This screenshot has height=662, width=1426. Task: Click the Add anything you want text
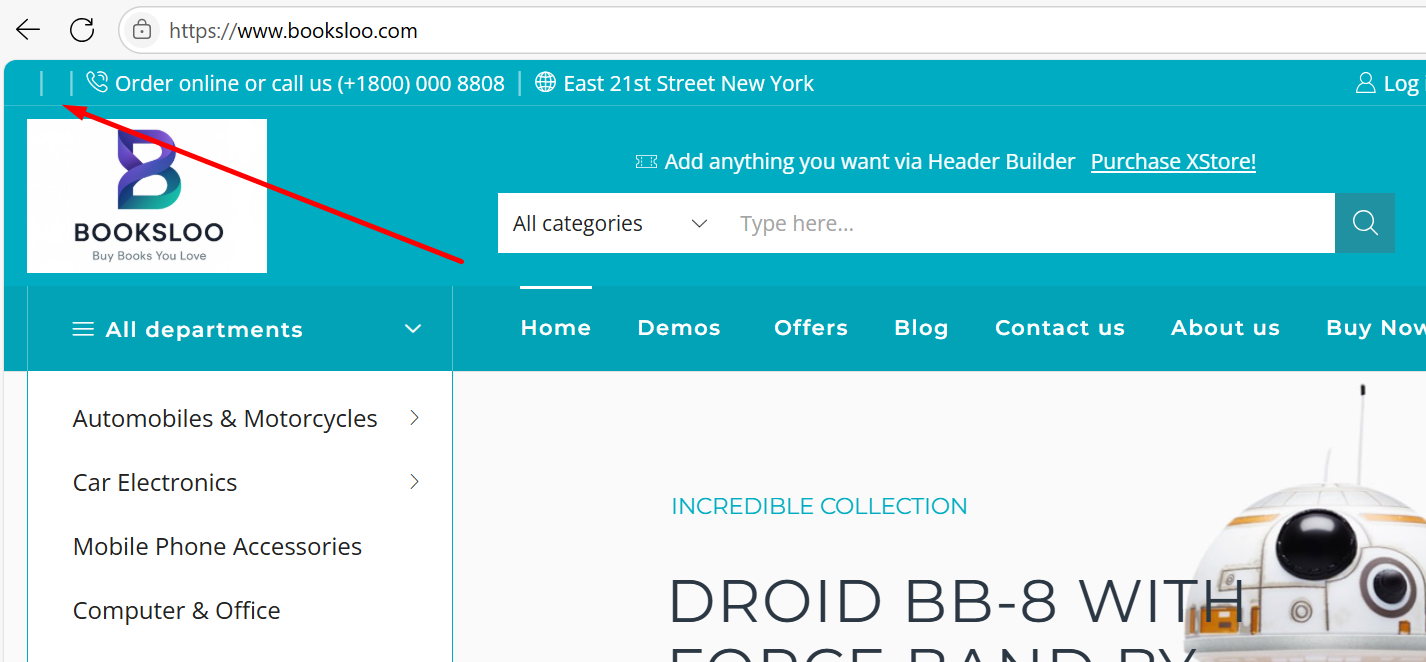tap(869, 161)
